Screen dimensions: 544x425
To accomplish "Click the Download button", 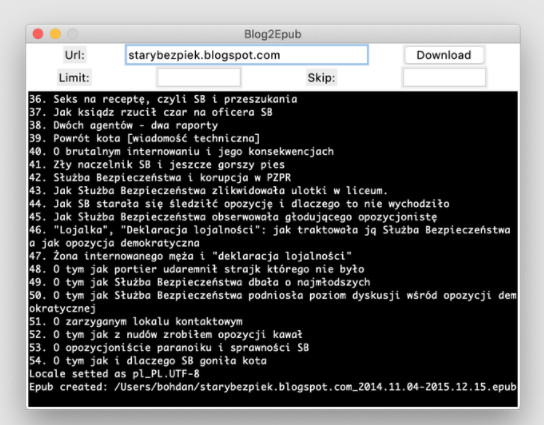I will tap(444, 55).
